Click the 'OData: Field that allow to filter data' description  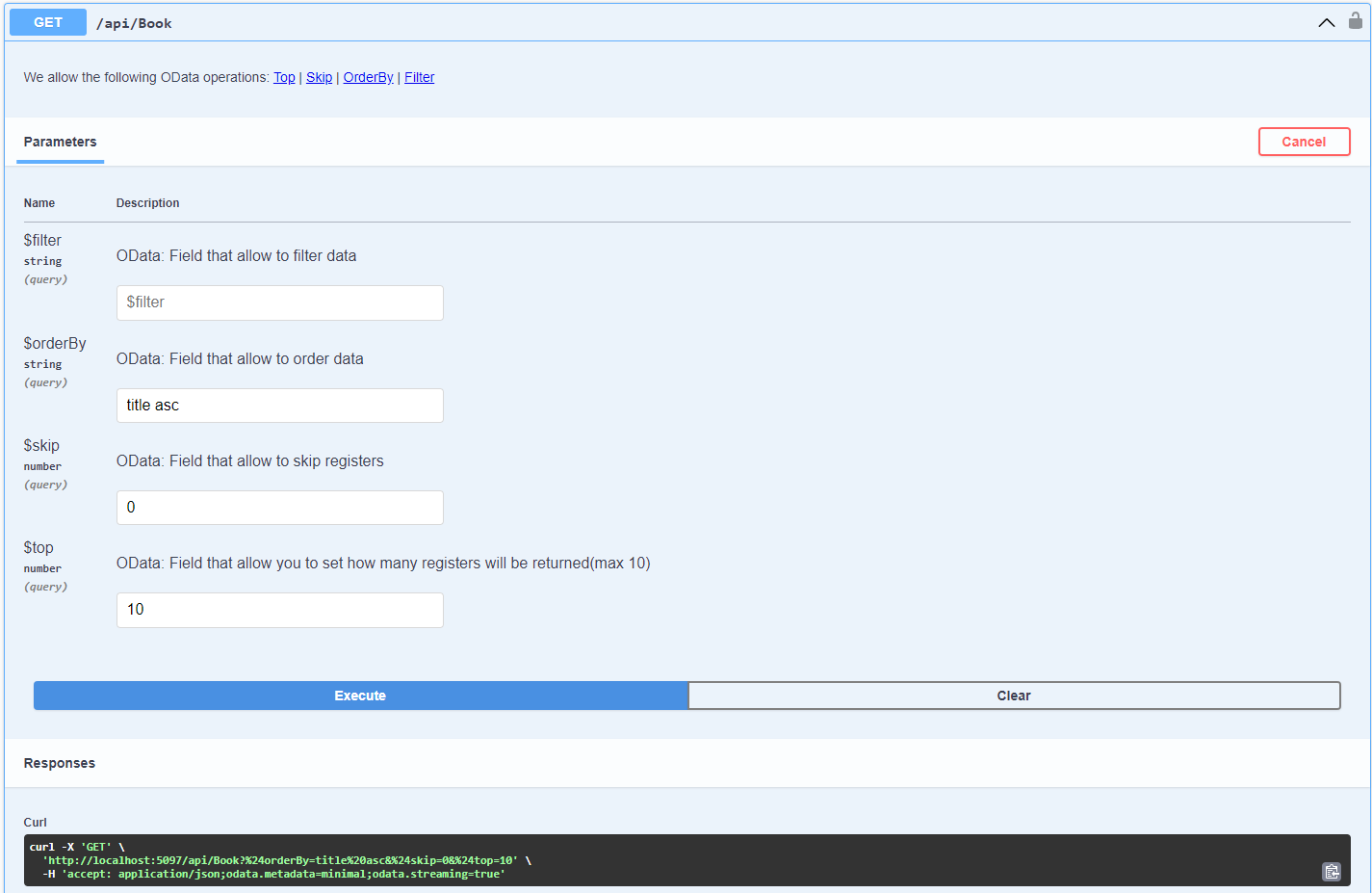click(237, 255)
